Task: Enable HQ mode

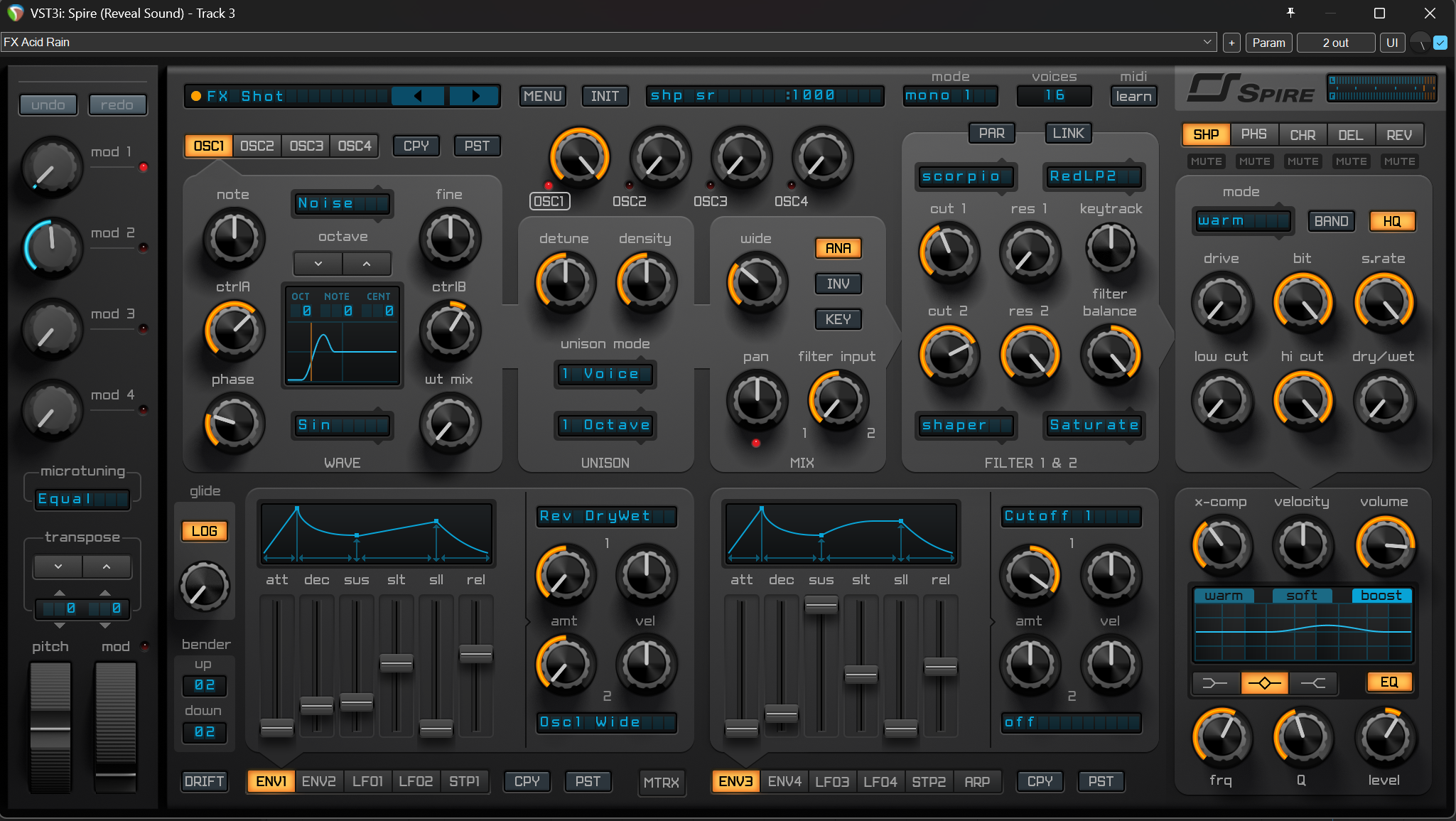Action: pyautogui.click(x=1391, y=220)
